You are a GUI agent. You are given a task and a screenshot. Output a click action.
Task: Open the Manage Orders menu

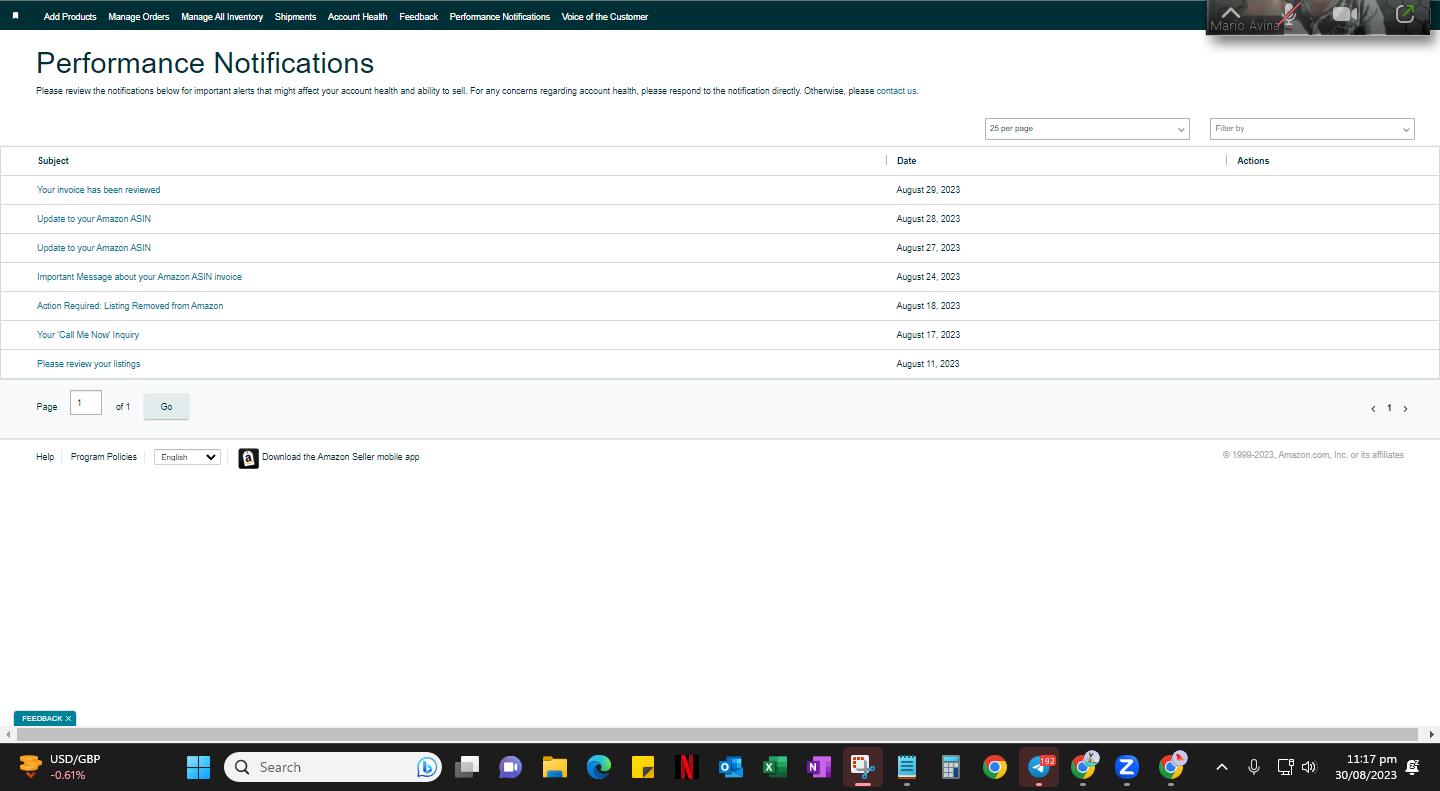click(139, 17)
